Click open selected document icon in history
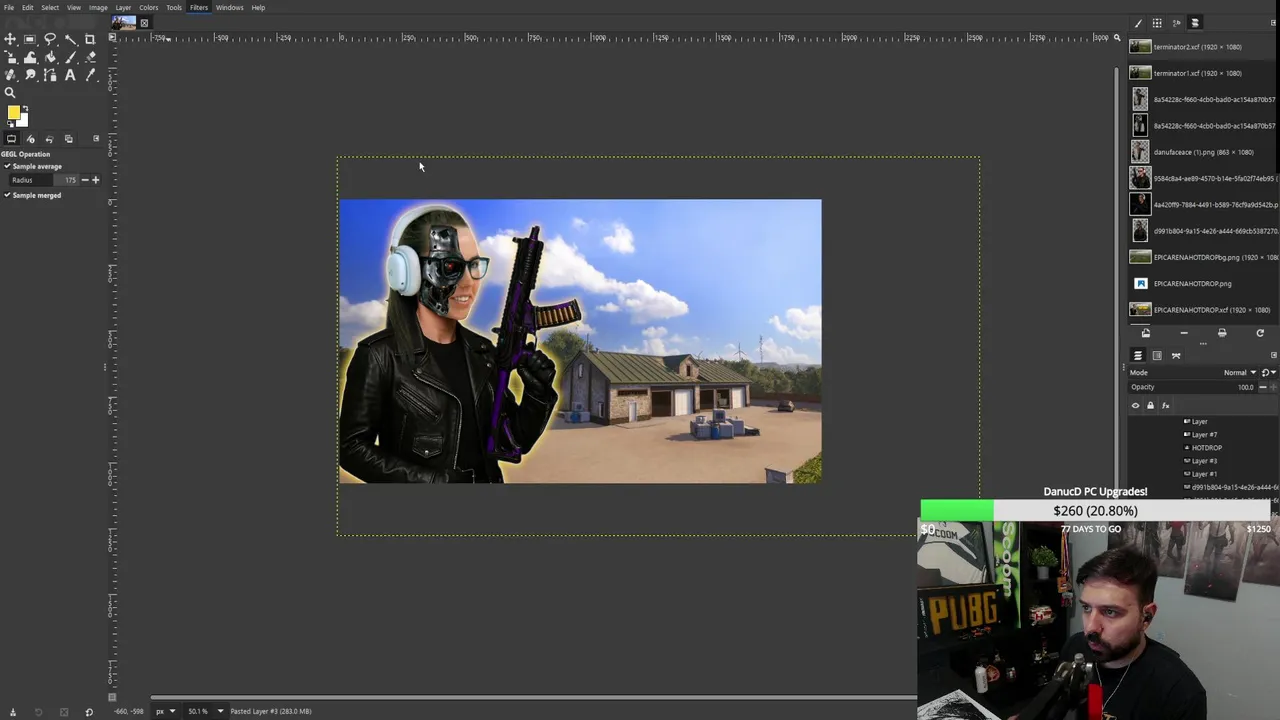Screen dimensions: 1280x720 point(1146,333)
